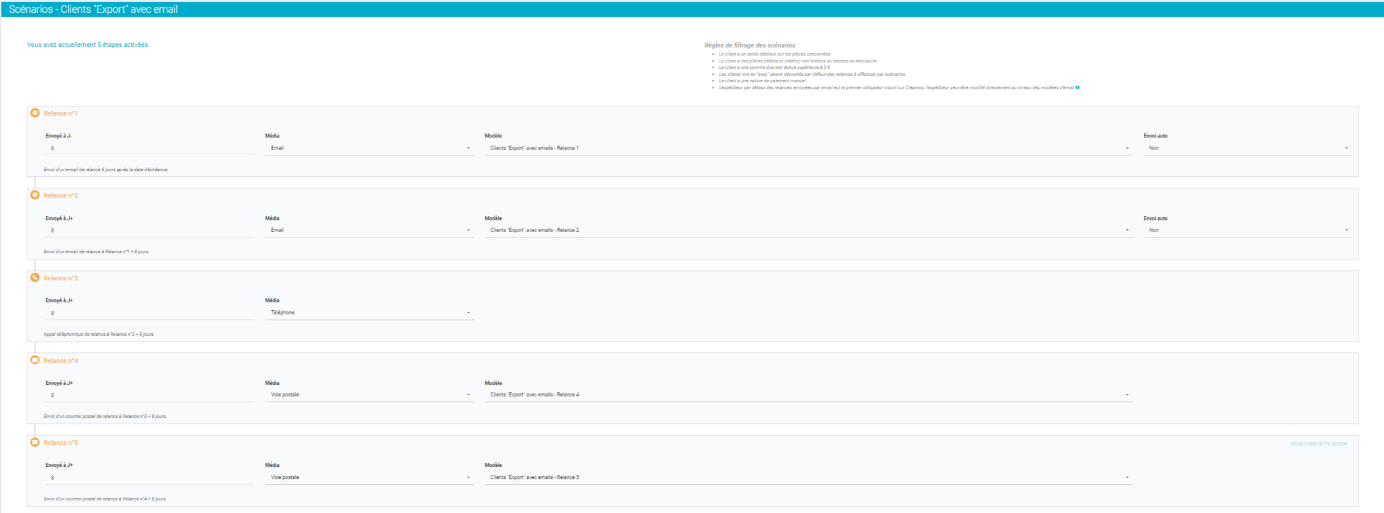
Task: Click the phone icon next to Relance n°3
Action: 35,277
